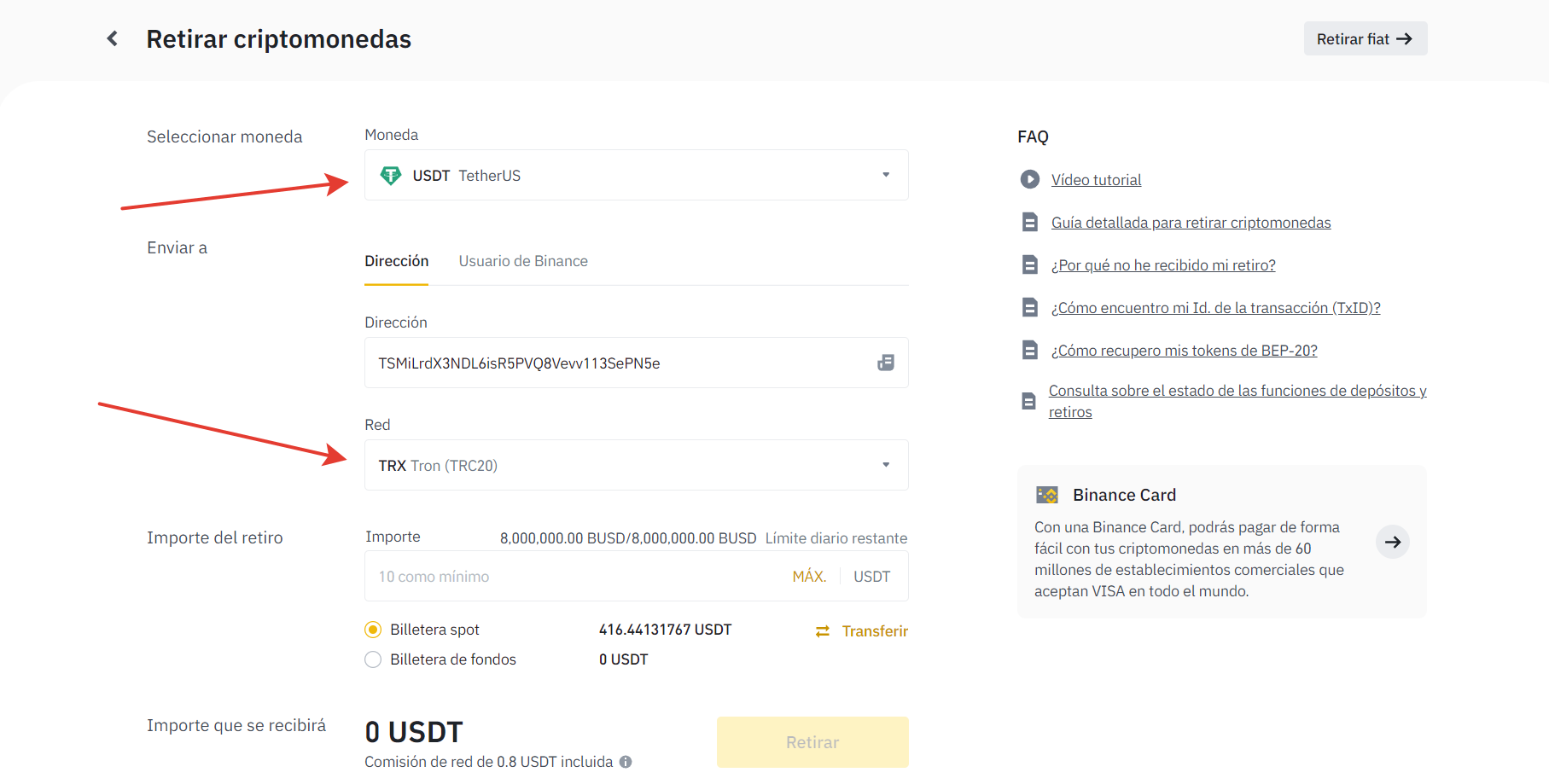
Task: Click the 0 USDT funding wallet balance
Action: click(x=623, y=659)
